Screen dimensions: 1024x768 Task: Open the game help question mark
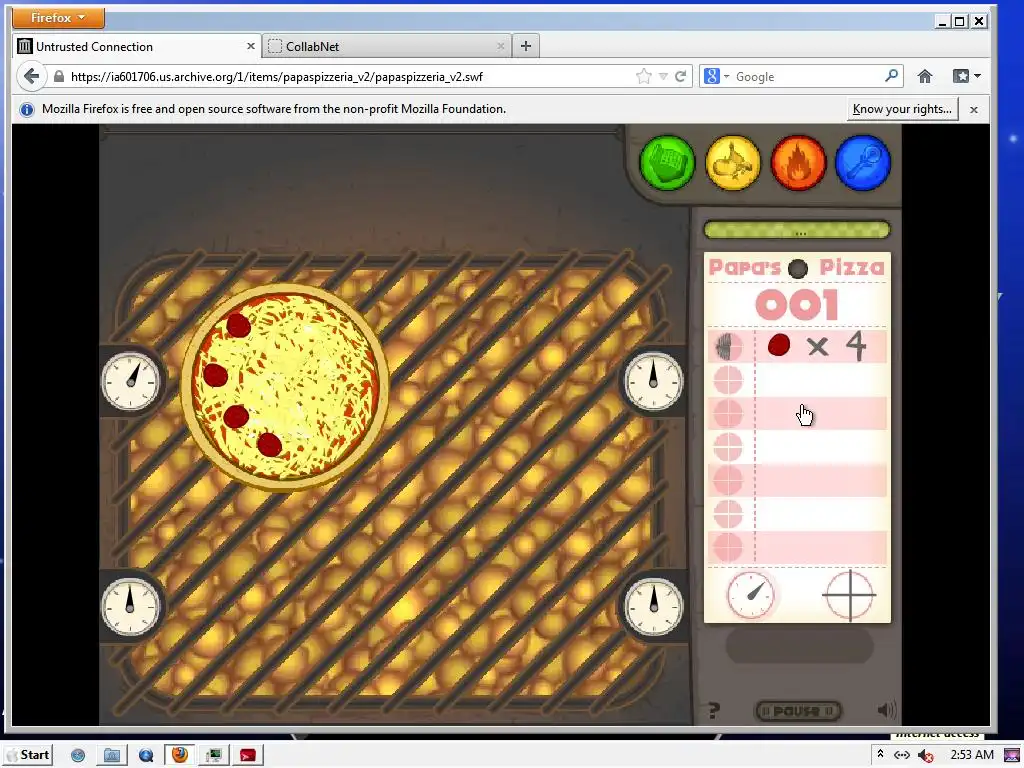(714, 710)
